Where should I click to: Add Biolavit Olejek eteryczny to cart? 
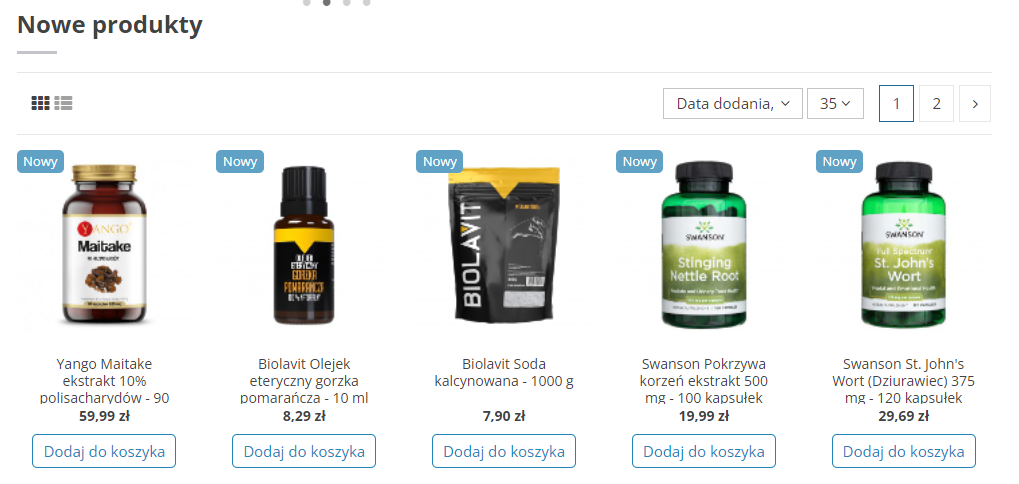[303, 451]
